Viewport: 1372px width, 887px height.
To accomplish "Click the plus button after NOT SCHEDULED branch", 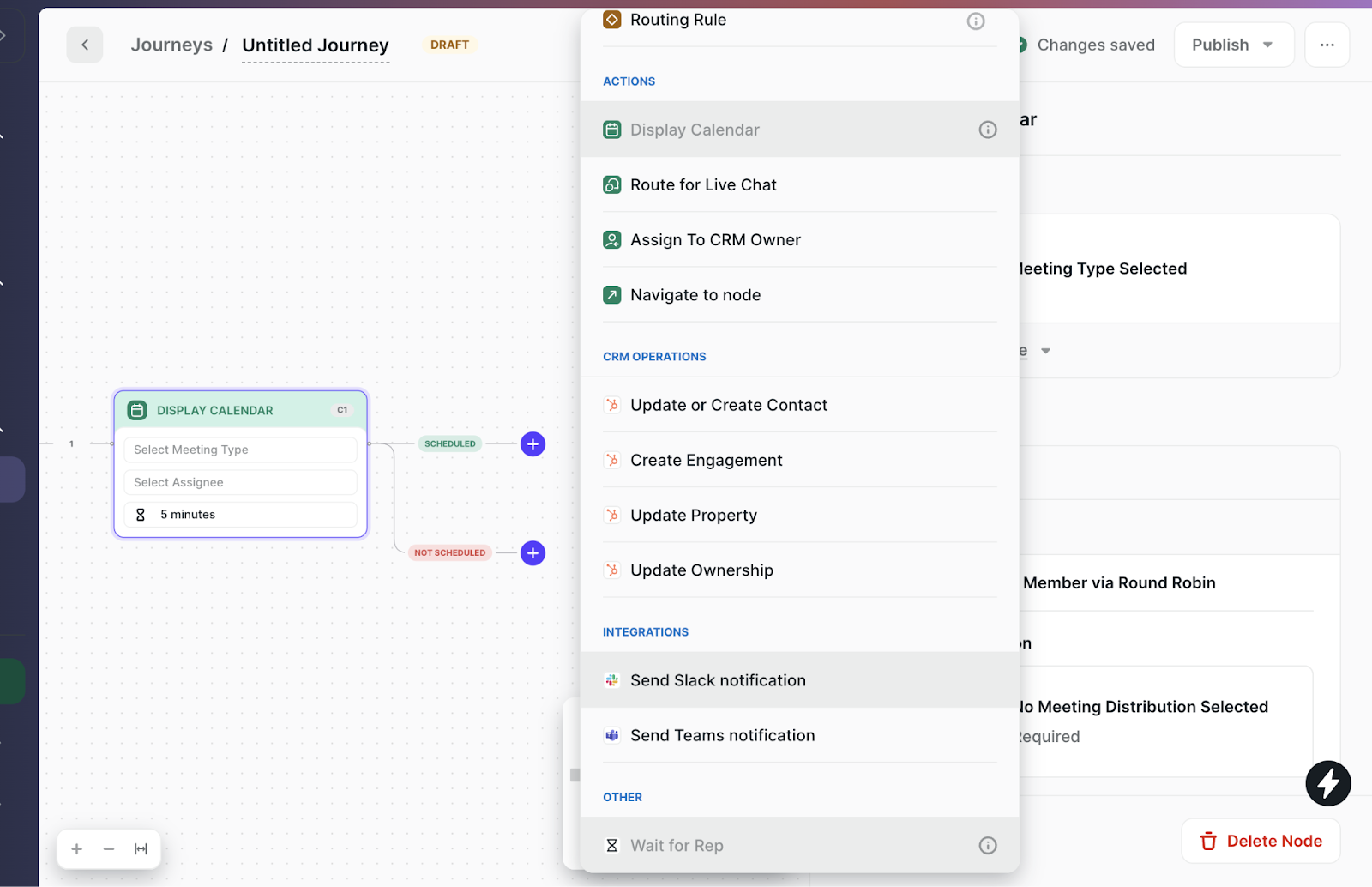I will [x=533, y=553].
